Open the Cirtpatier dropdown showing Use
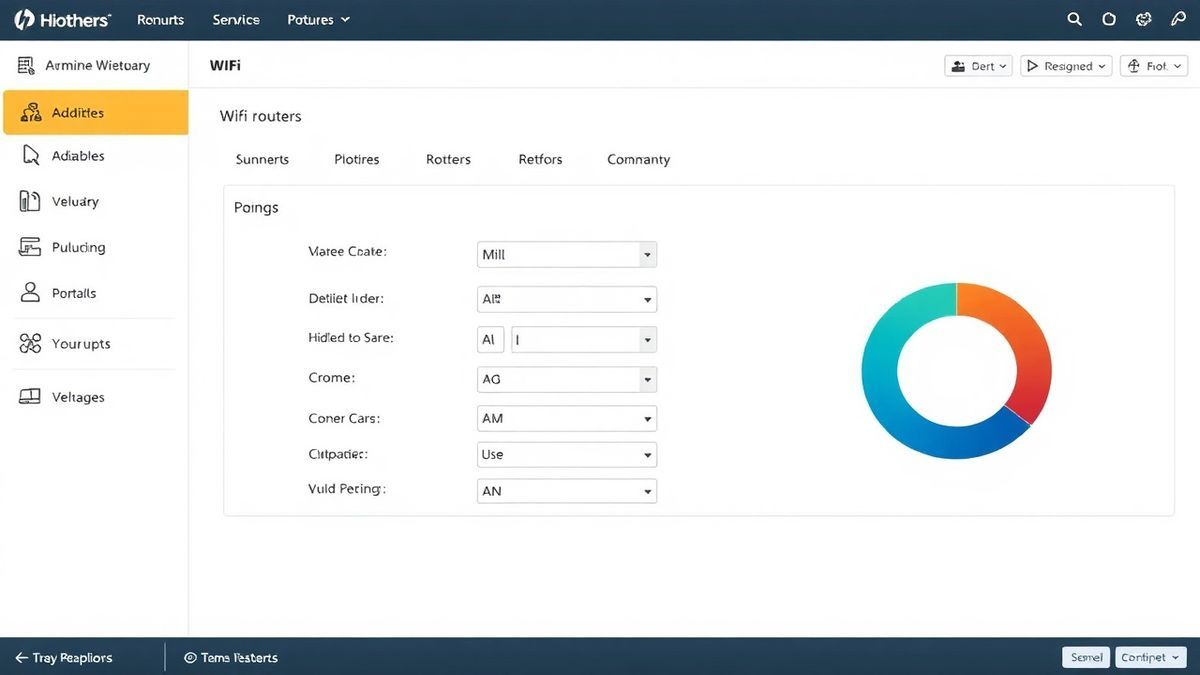 567,454
